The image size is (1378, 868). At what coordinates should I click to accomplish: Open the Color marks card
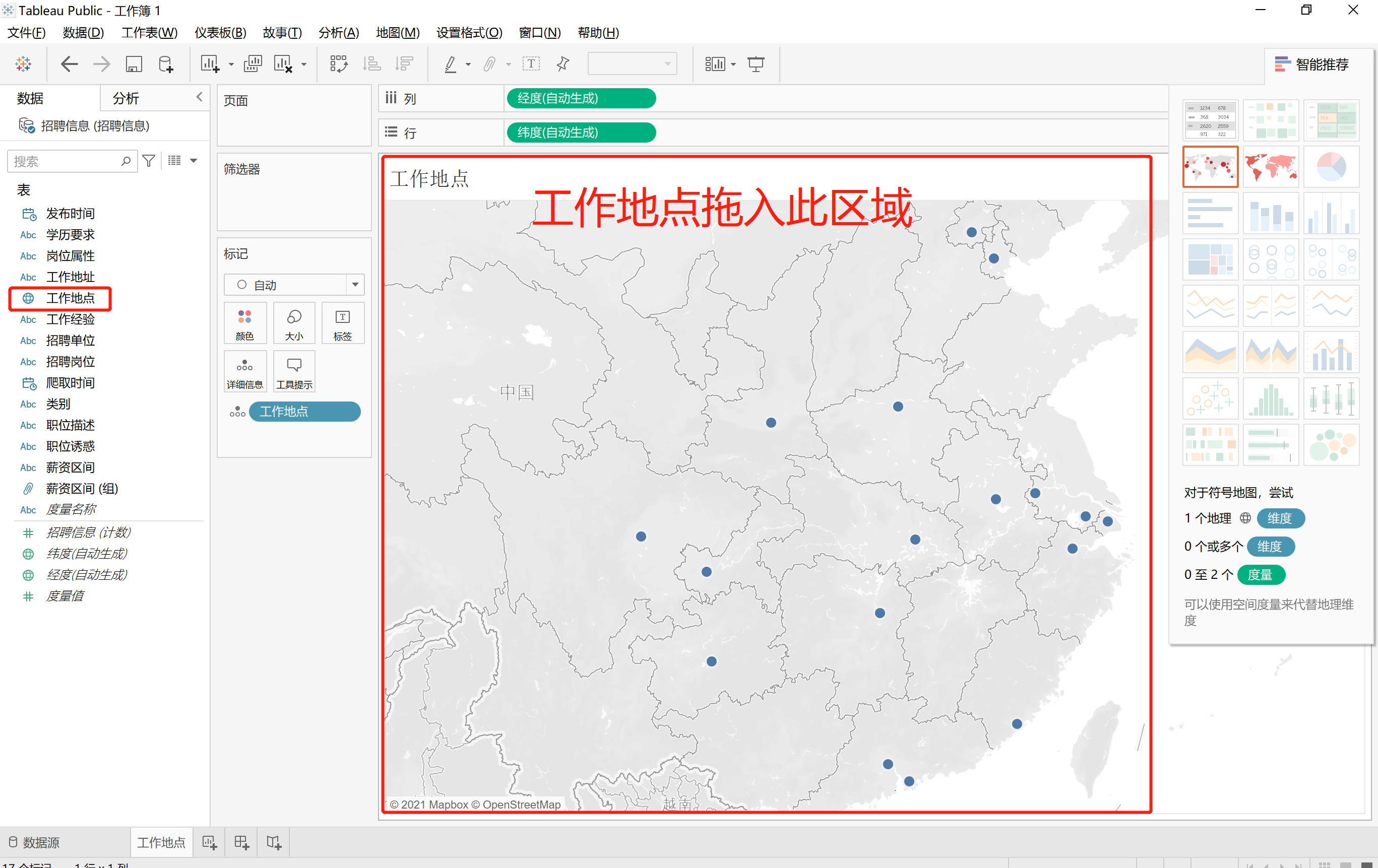(245, 323)
